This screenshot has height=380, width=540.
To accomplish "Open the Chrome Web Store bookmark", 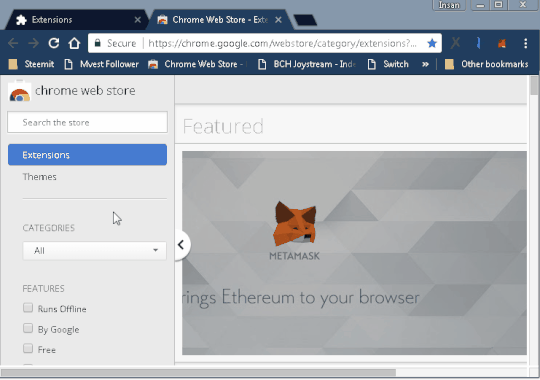I will point(196,64).
